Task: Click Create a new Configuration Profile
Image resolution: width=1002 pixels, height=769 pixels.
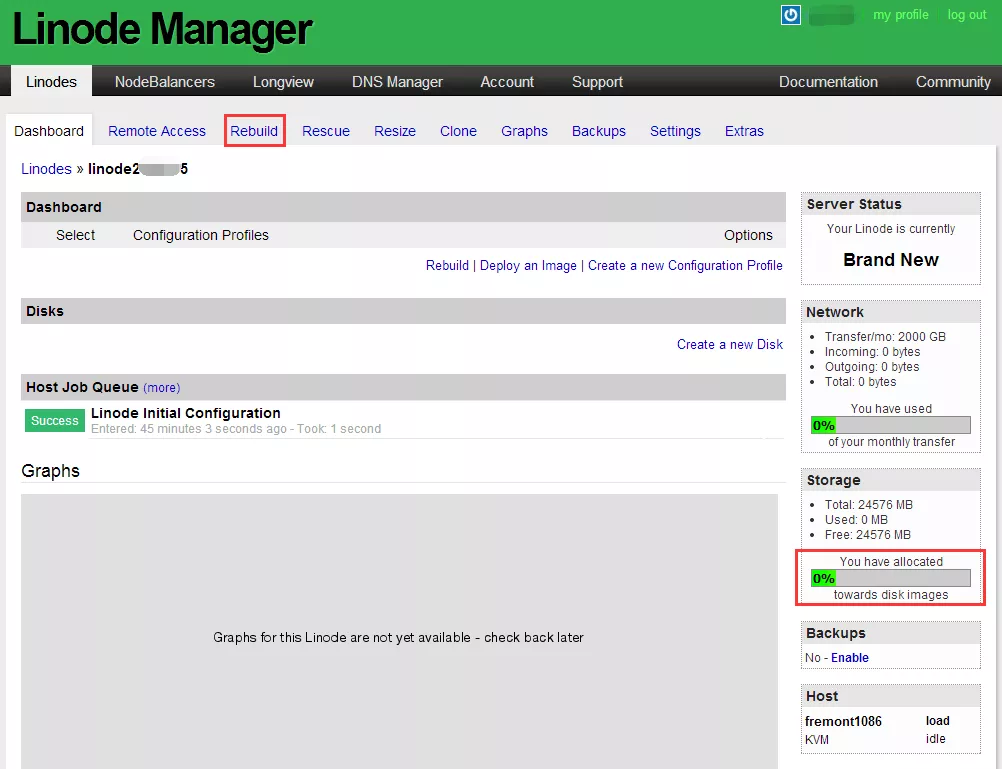Action: coord(685,265)
